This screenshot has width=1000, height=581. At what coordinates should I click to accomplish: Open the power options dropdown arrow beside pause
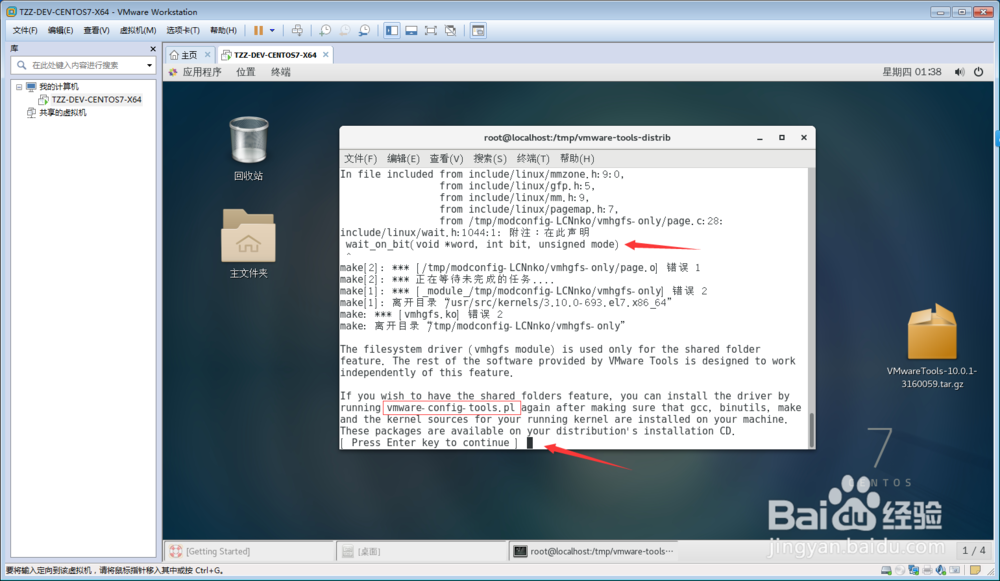(x=272, y=30)
